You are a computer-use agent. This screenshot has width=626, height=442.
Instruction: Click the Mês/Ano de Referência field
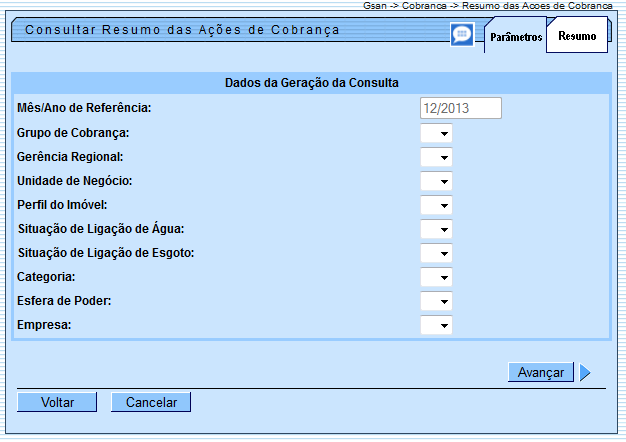point(460,109)
